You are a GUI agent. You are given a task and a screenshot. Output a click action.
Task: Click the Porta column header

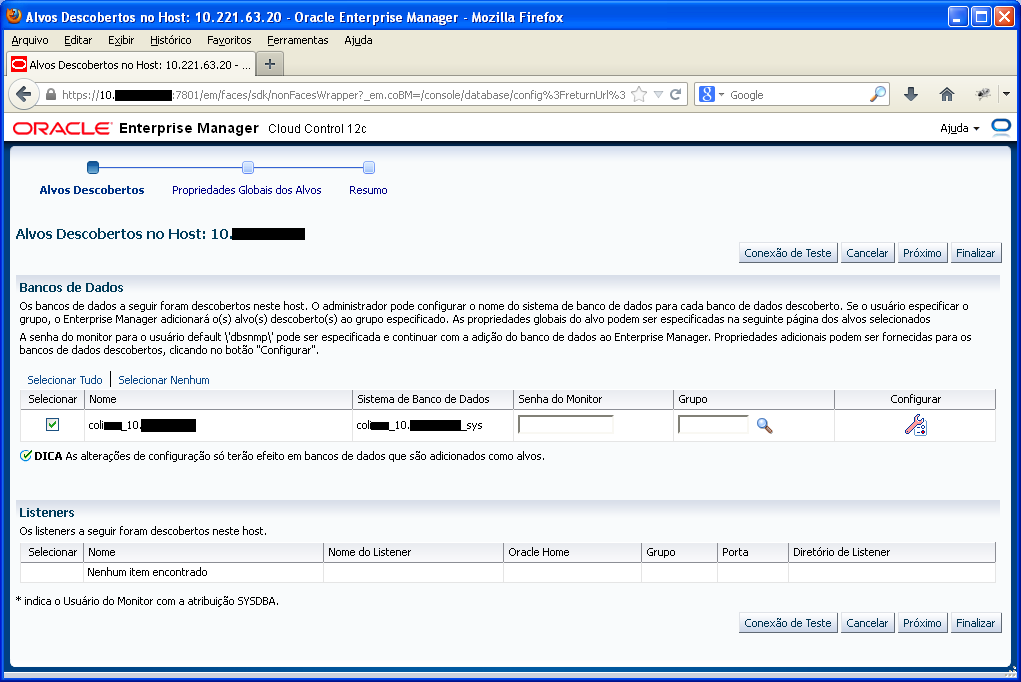coord(752,552)
